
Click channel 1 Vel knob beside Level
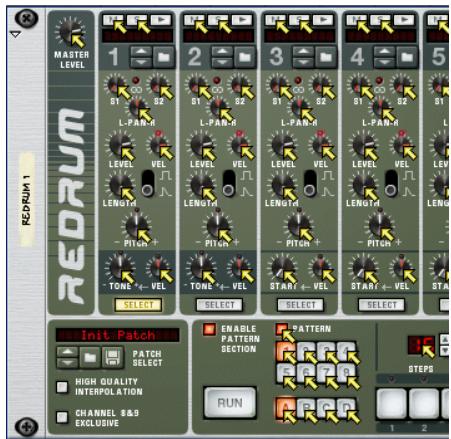[159, 144]
